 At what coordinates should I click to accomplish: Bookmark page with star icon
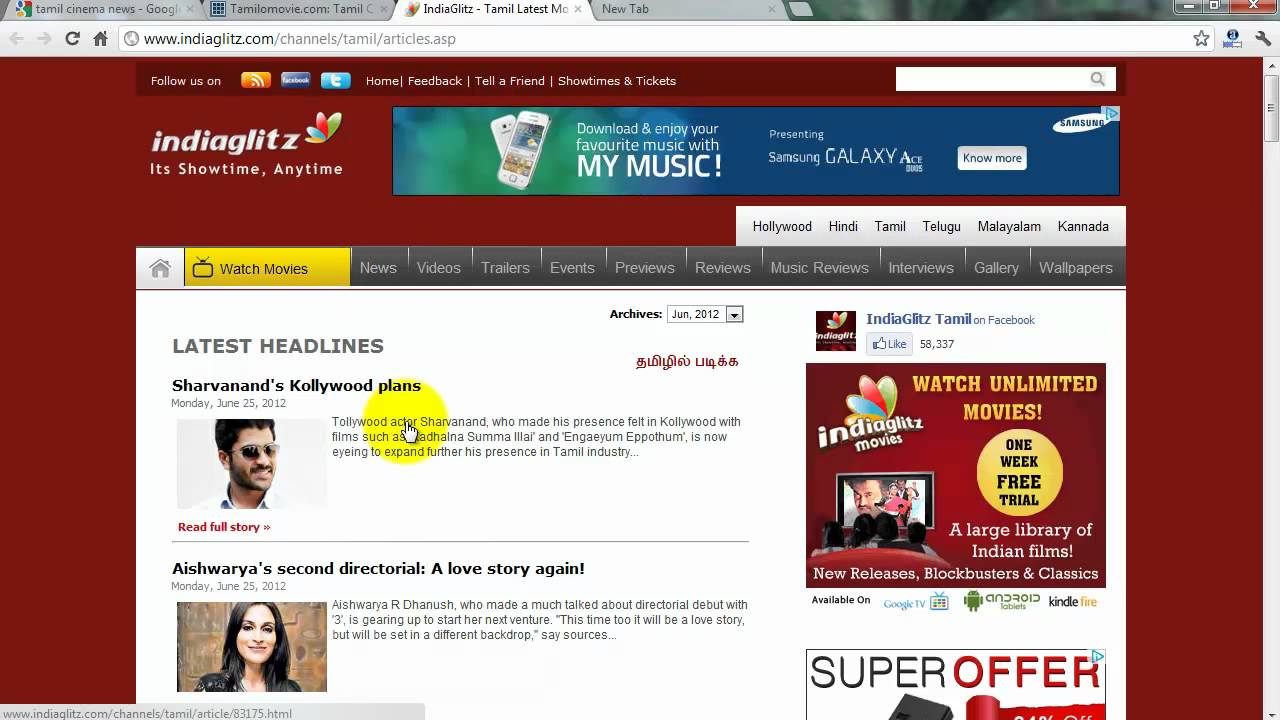1202,39
